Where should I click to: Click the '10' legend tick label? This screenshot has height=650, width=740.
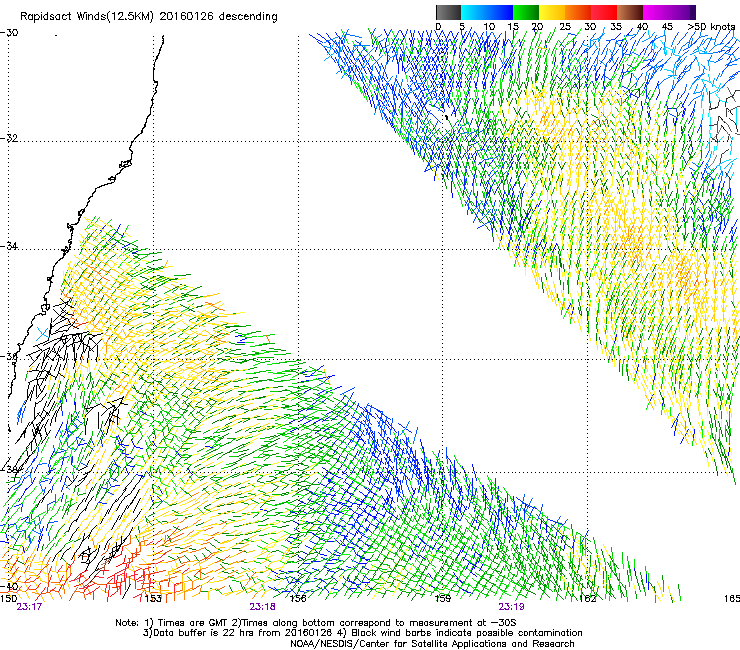click(489, 26)
